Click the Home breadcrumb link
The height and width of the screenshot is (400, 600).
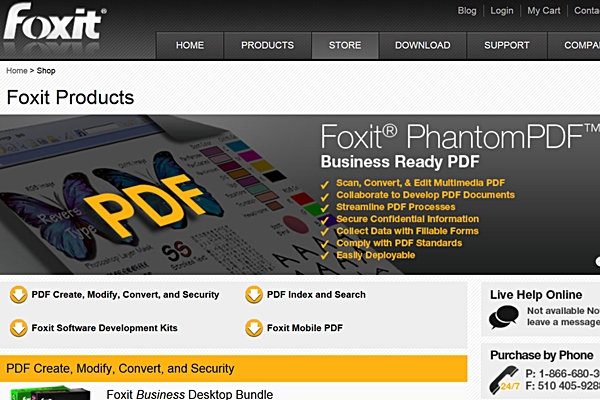tap(16, 71)
